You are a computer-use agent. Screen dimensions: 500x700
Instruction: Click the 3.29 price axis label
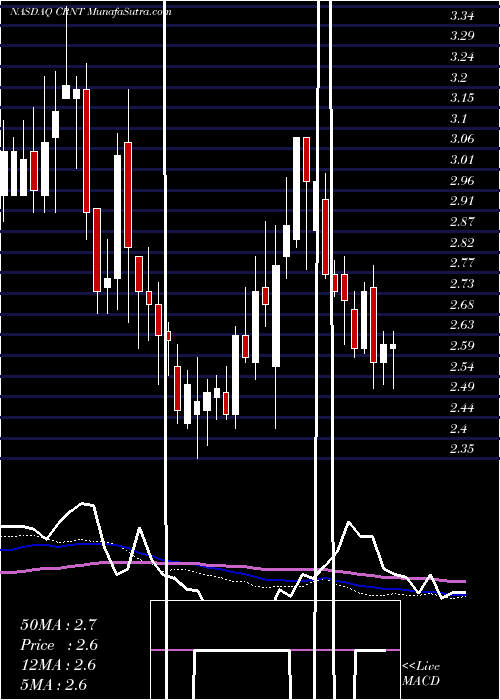[462, 36]
